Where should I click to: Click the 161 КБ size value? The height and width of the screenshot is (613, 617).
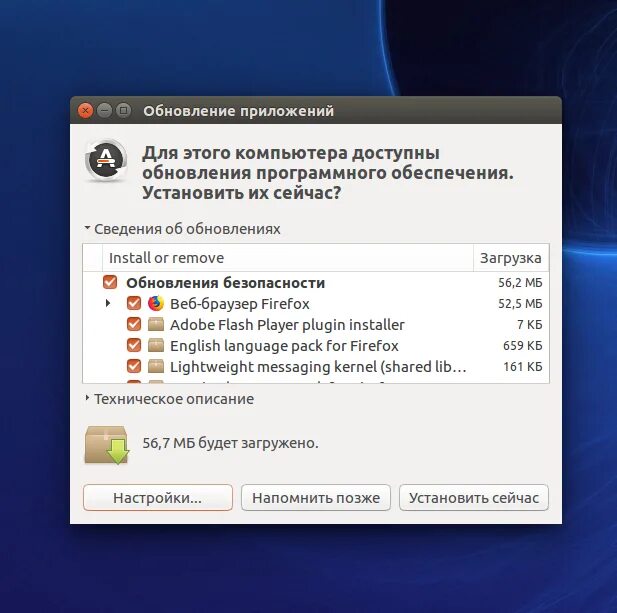pyautogui.click(x=523, y=367)
